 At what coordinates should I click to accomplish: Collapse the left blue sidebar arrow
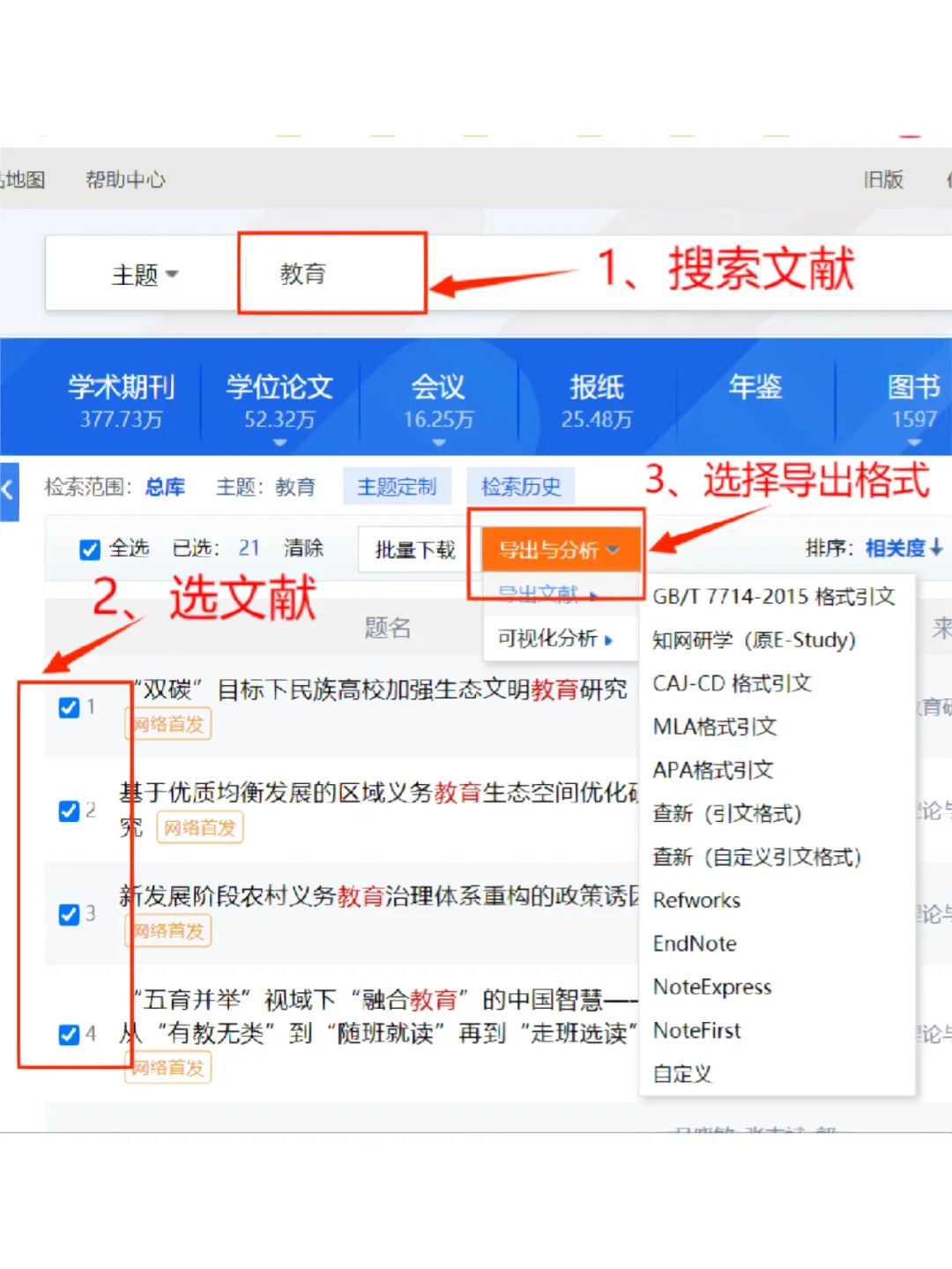[x=8, y=491]
